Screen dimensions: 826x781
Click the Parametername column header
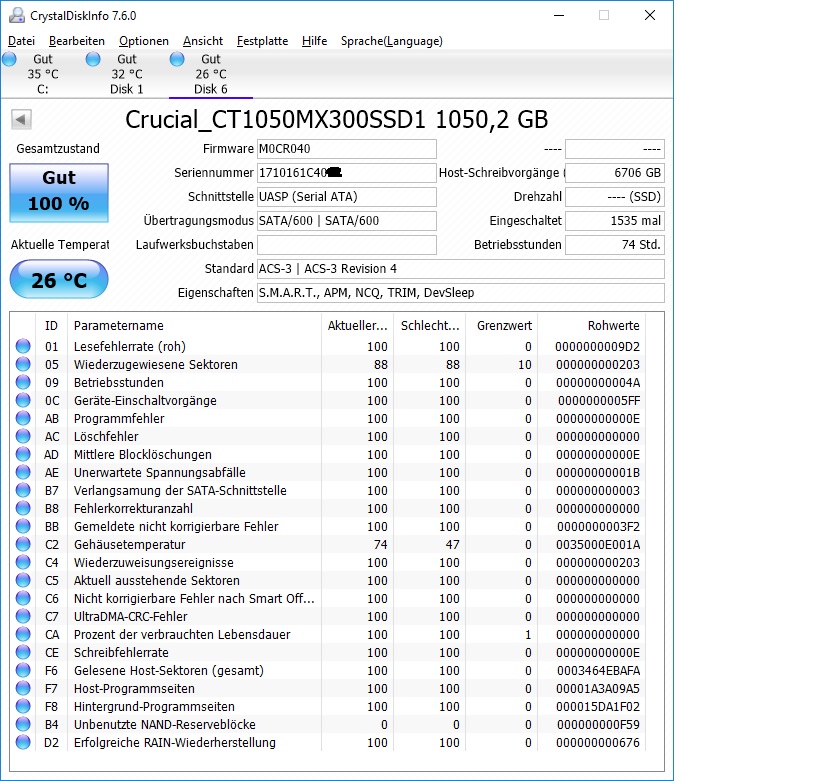pos(194,325)
